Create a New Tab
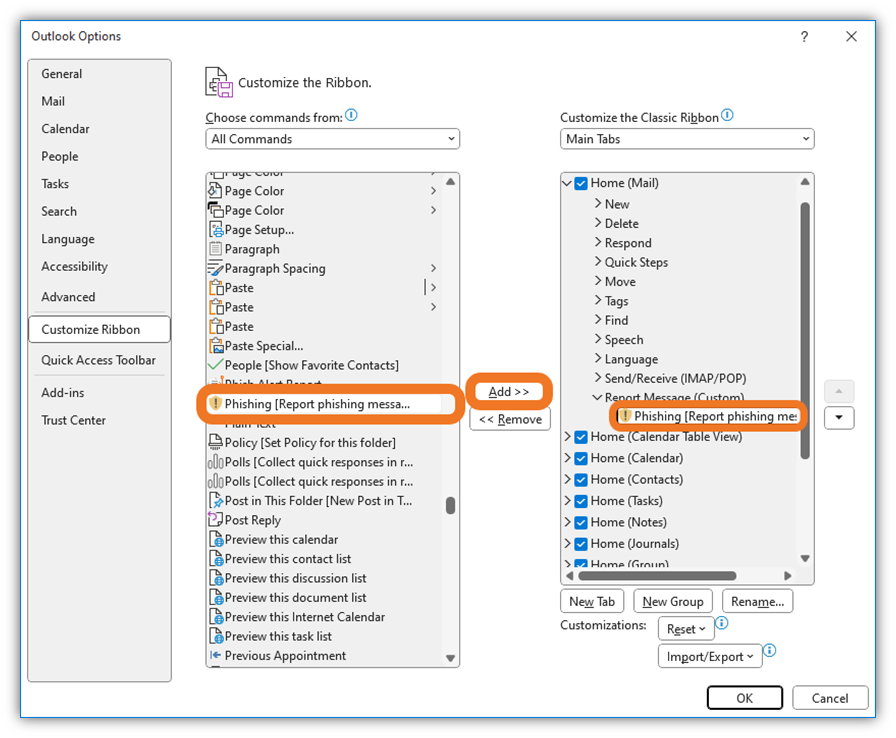The height and width of the screenshot is (738, 896). 591,601
